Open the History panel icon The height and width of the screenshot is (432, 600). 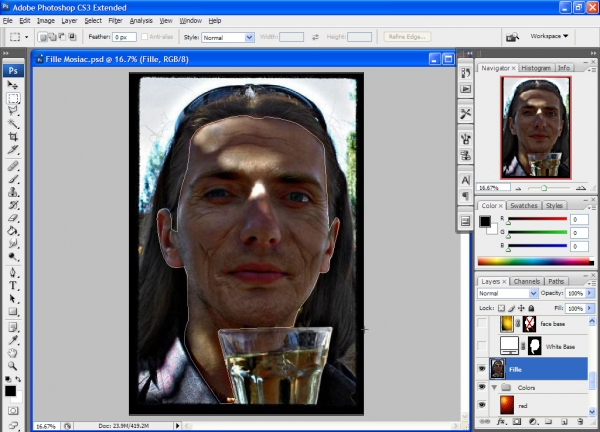465,73
